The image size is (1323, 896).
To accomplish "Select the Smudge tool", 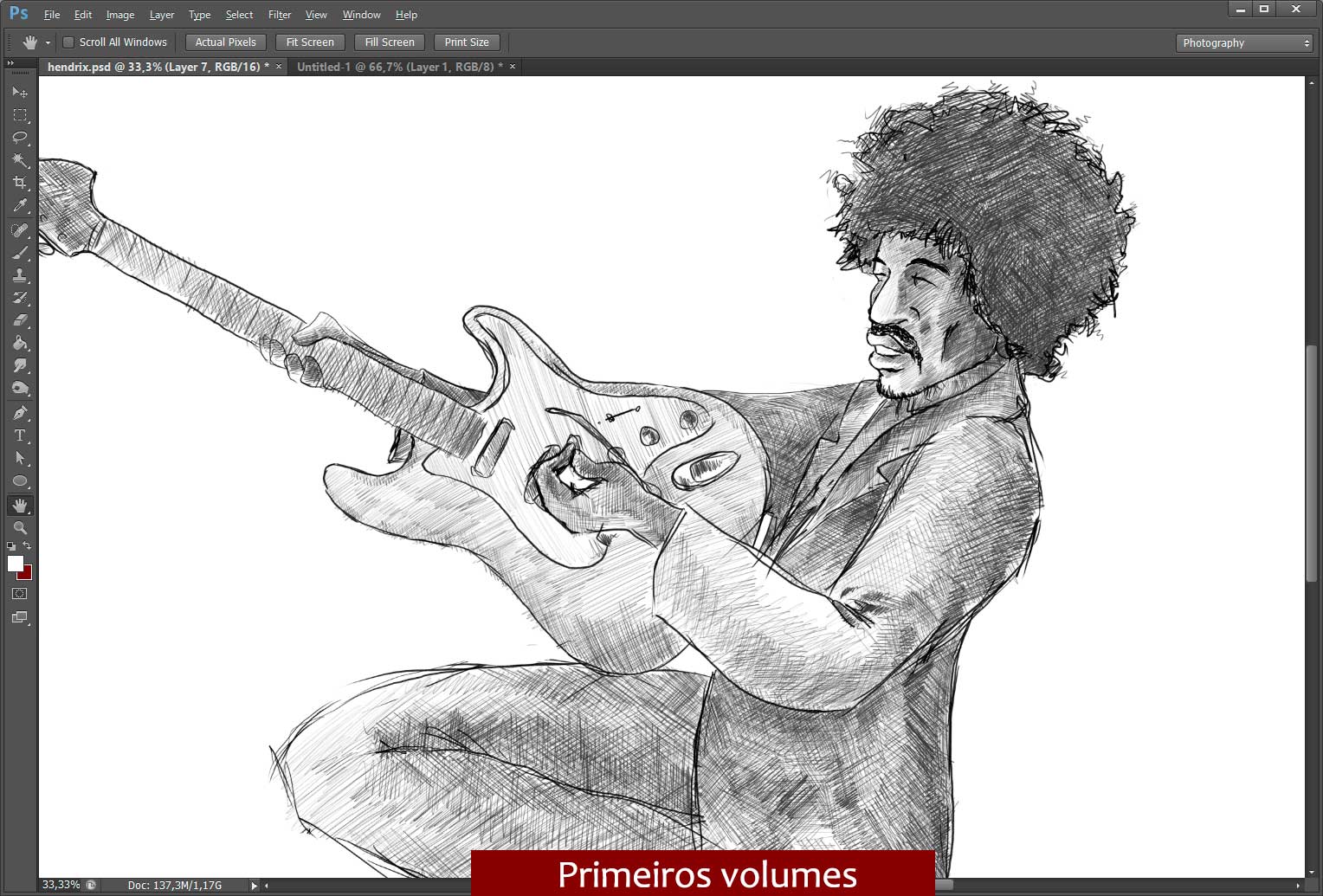I will point(20,365).
